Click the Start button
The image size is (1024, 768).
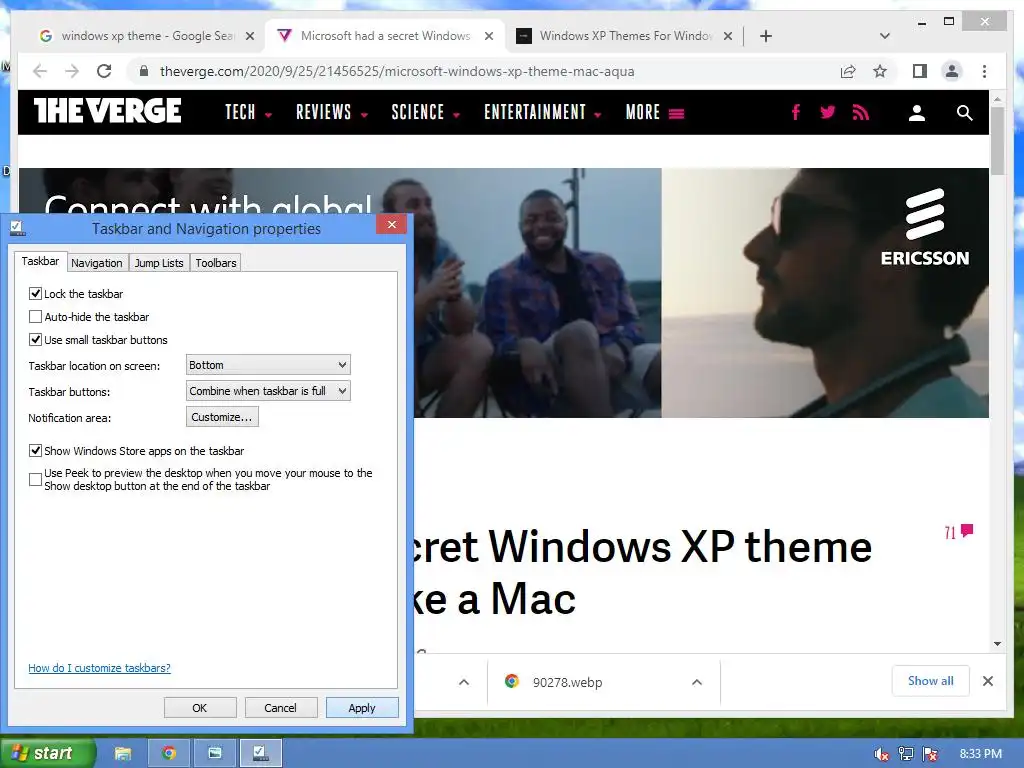point(47,753)
